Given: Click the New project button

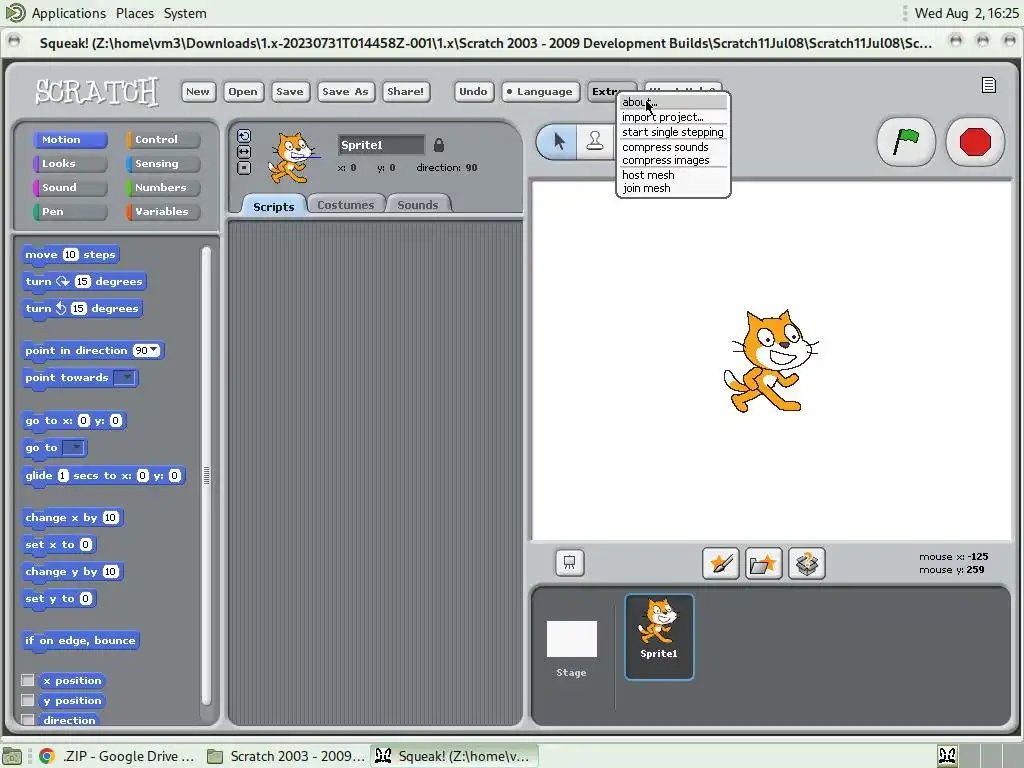Looking at the screenshot, I should (x=198, y=91).
